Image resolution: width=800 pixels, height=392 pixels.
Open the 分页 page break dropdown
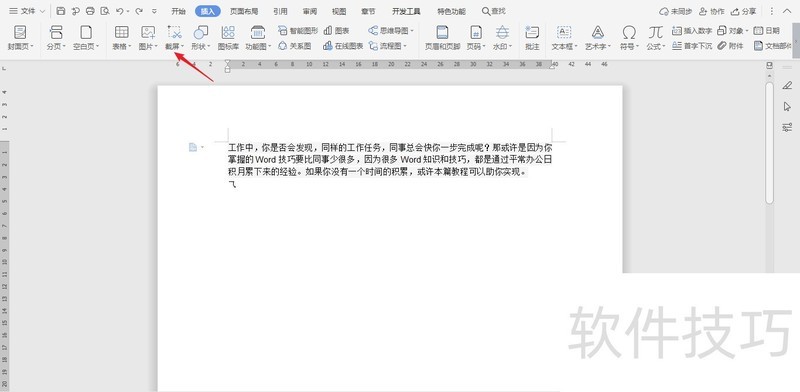click(x=56, y=38)
